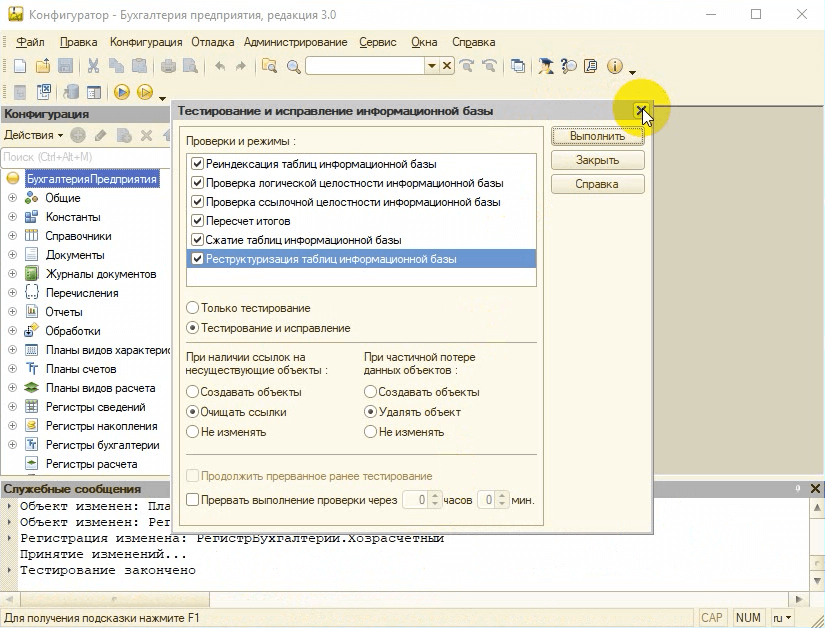Viewport: 825px width, 628px height.
Task: Click the Find-in-files folder search icon
Action: click(269, 66)
